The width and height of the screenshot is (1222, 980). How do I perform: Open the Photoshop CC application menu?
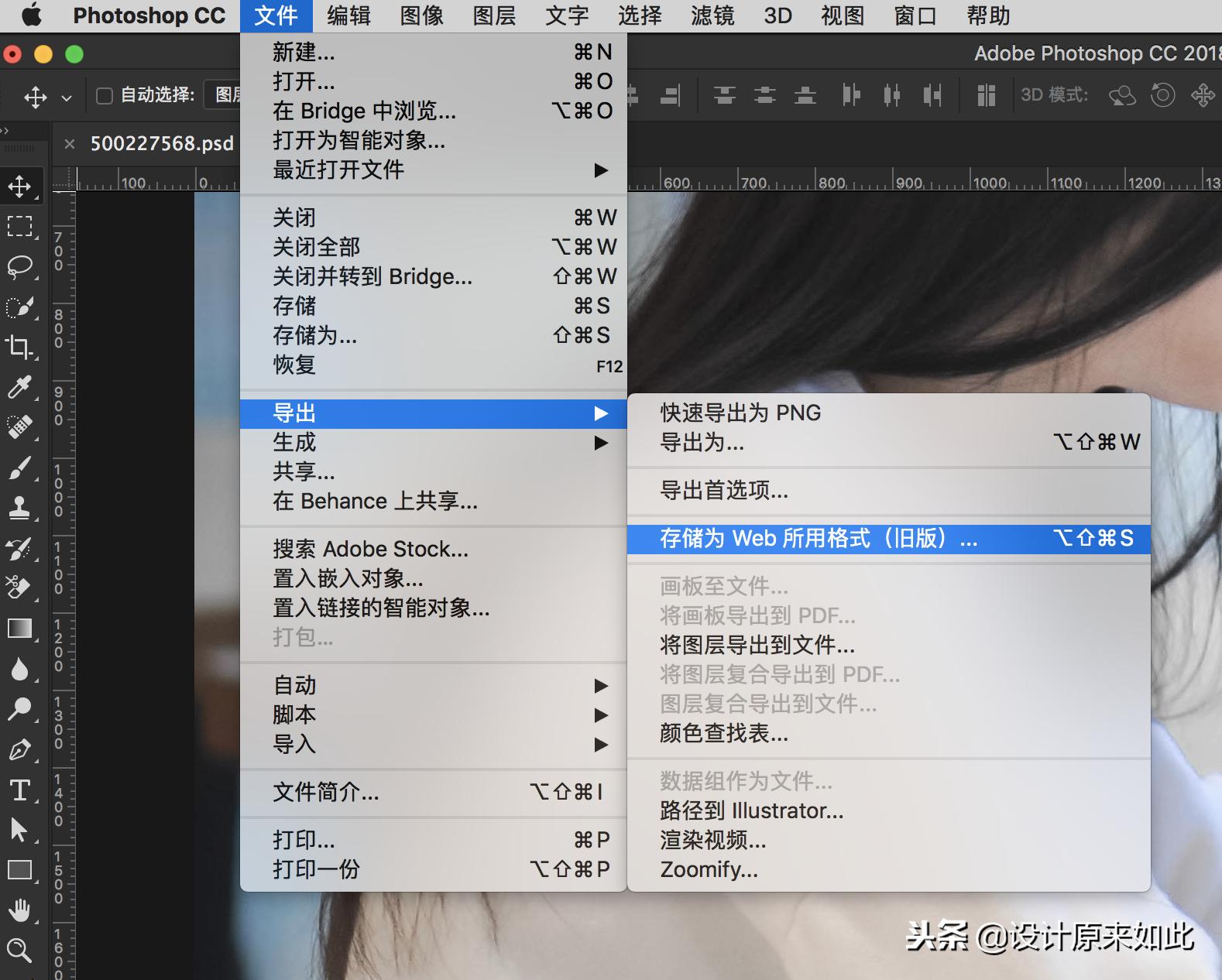click(x=149, y=15)
